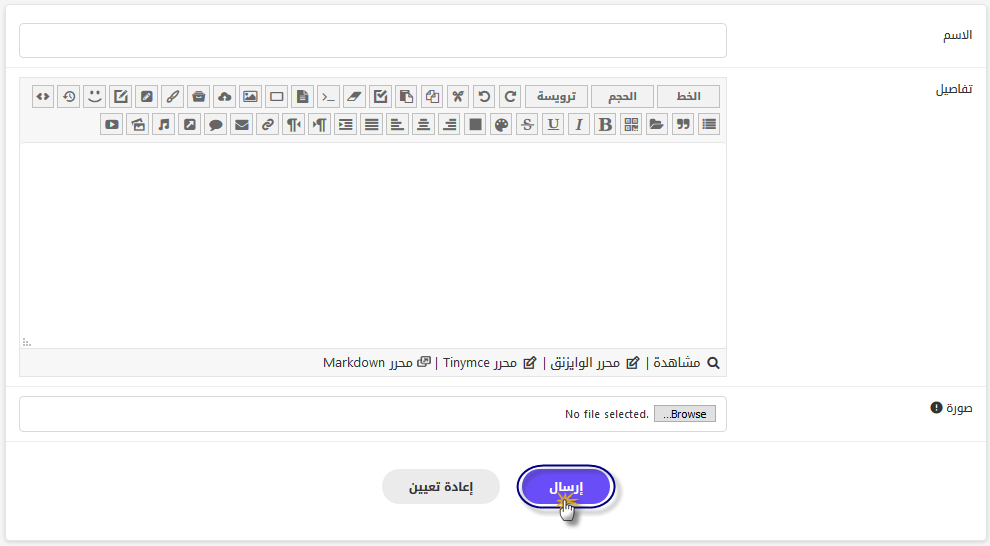Click the indent icon

pyautogui.click(x=345, y=124)
